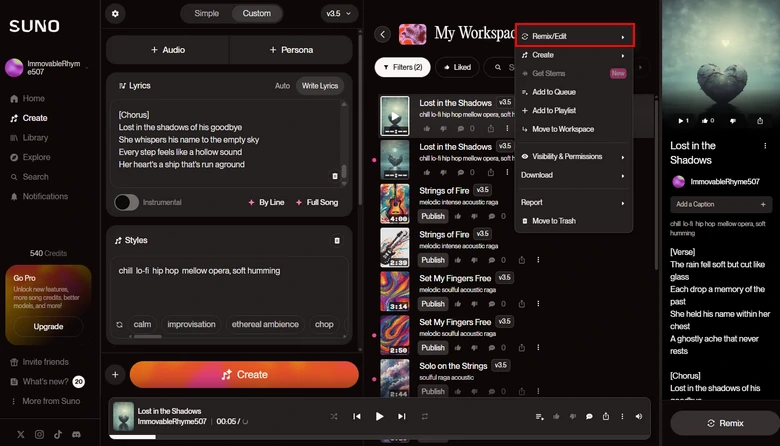Click the Remix button at bottom right
Image resolution: width=780 pixels, height=446 pixels.
pos(725,423)
